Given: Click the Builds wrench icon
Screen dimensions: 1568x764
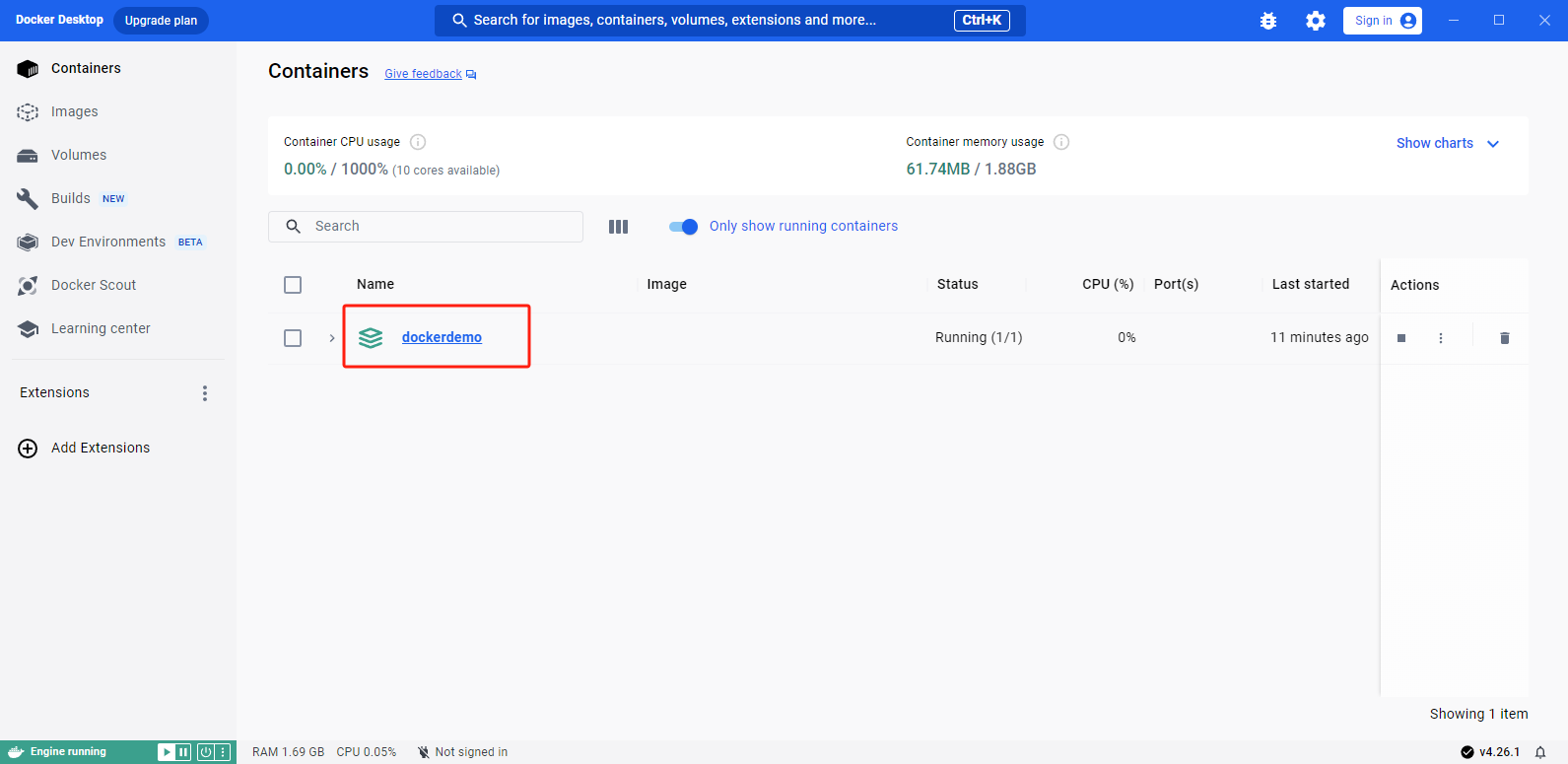Looking at the screenshot, I should 28,199.
